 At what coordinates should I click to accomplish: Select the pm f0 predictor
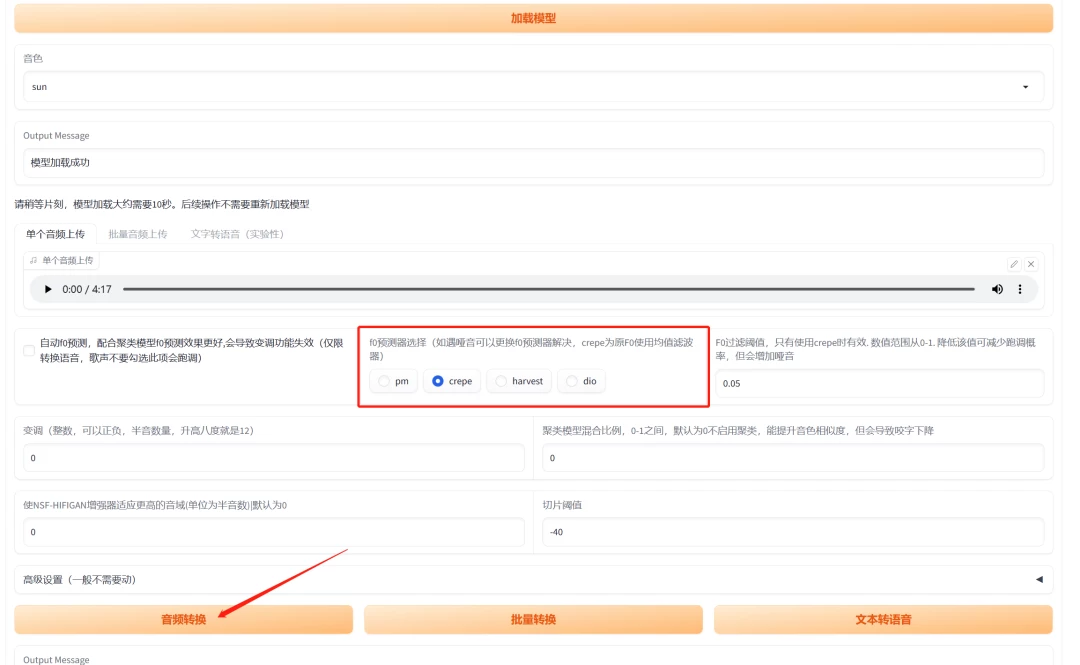tap(393, 381)
